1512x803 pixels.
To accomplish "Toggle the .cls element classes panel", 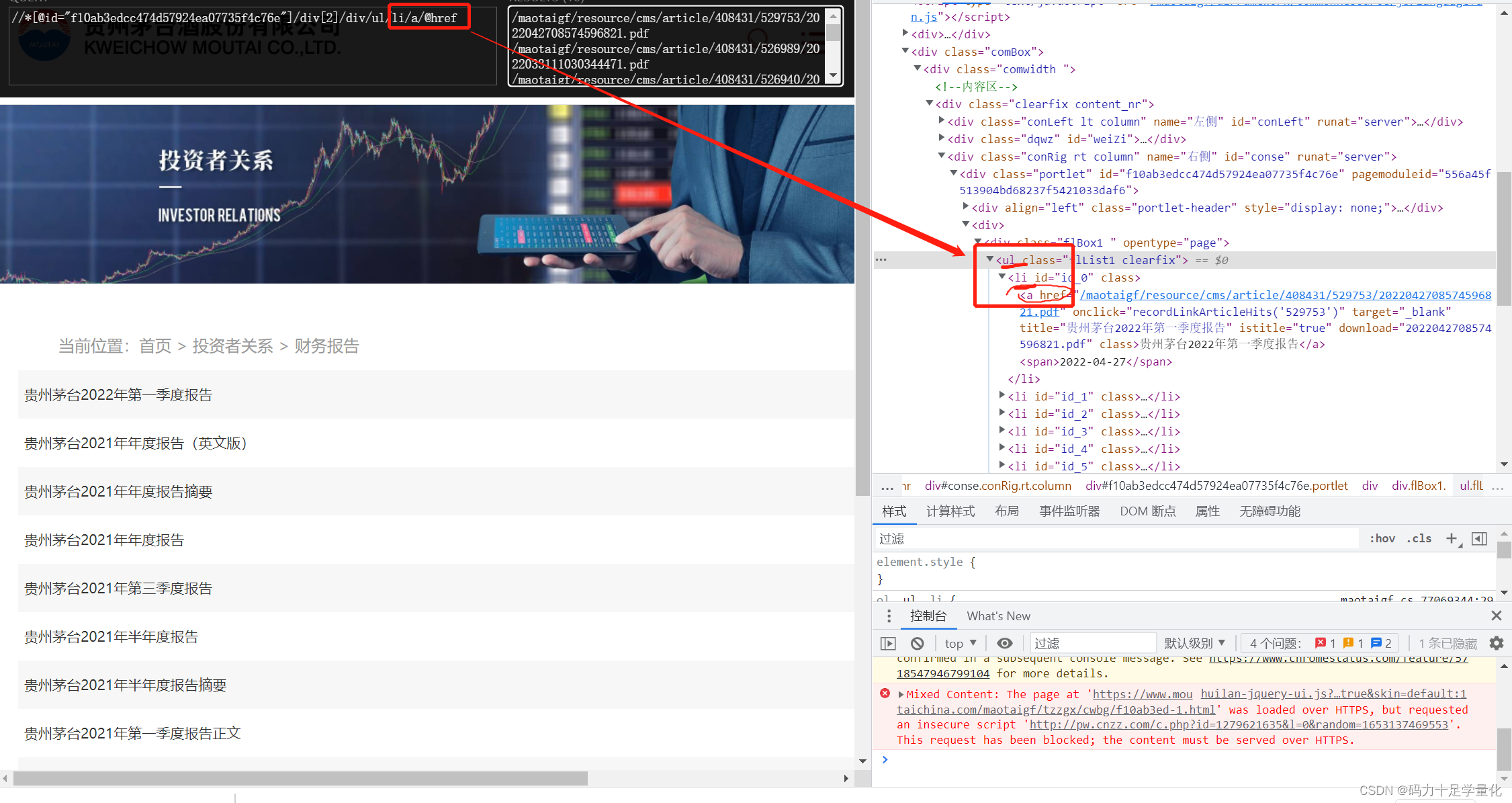I will [1419, 538].
